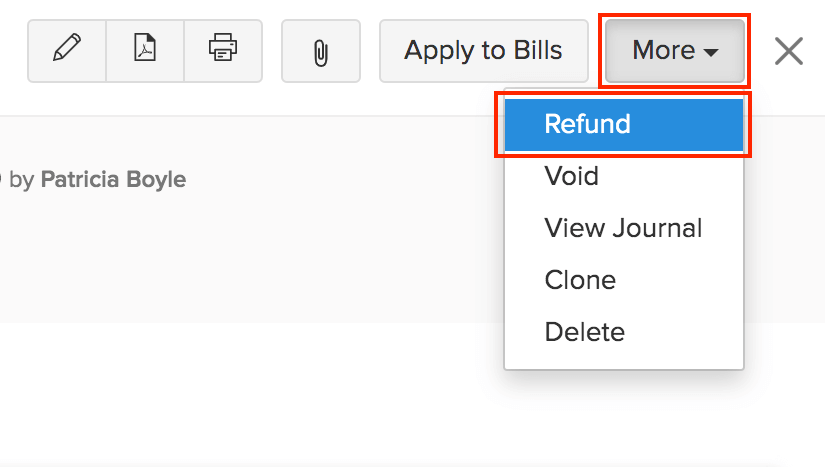Screen dimensions: 825x467
Task: Click the pencil edit icon
Action: pos(67,49)
